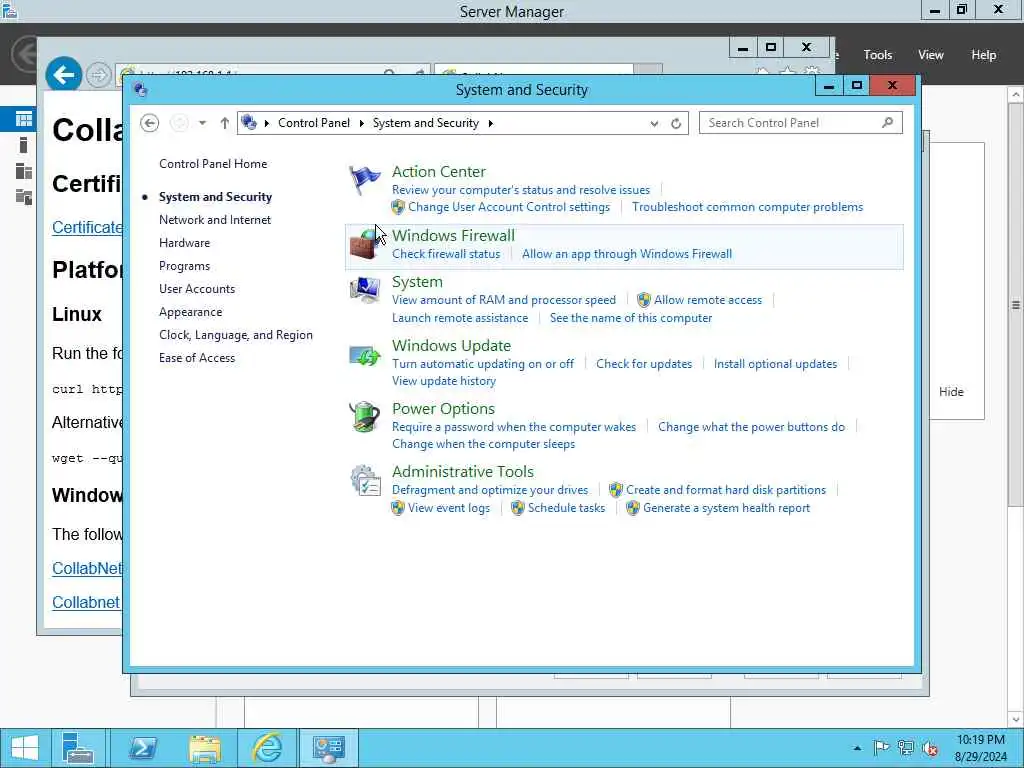Viewport: 1024px width, 768px height.
Task: Click See the name of this computer
Action: click(631, 318)
